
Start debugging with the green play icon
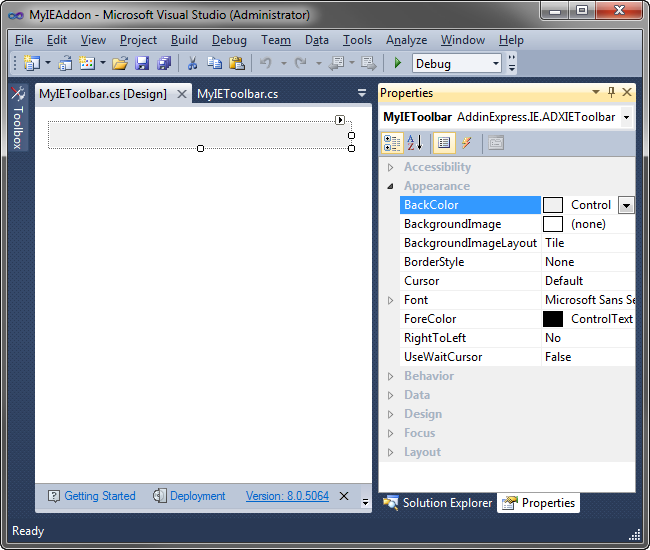398,63
